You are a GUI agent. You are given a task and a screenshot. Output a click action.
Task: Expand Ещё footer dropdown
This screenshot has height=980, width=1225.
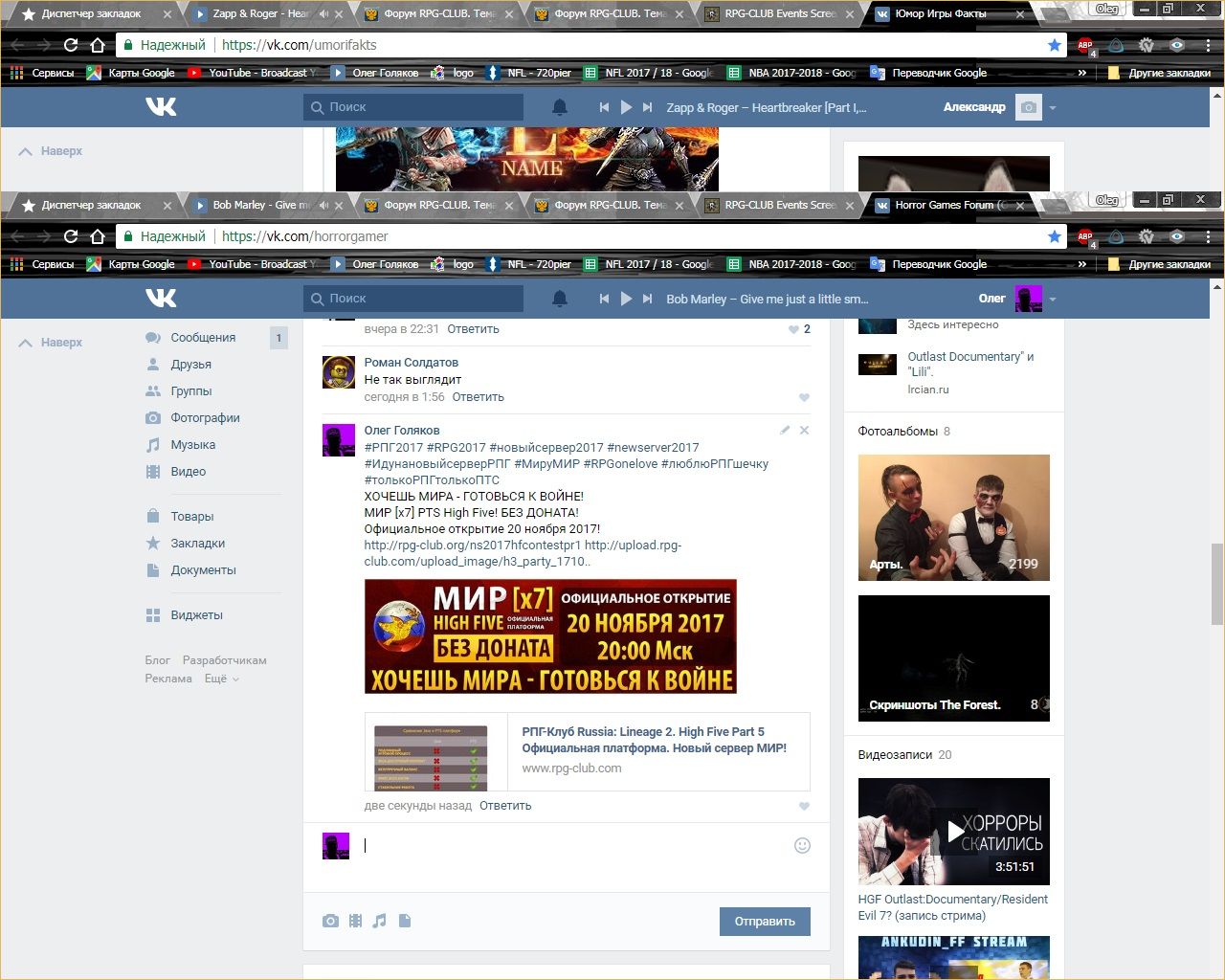point(221,679)
